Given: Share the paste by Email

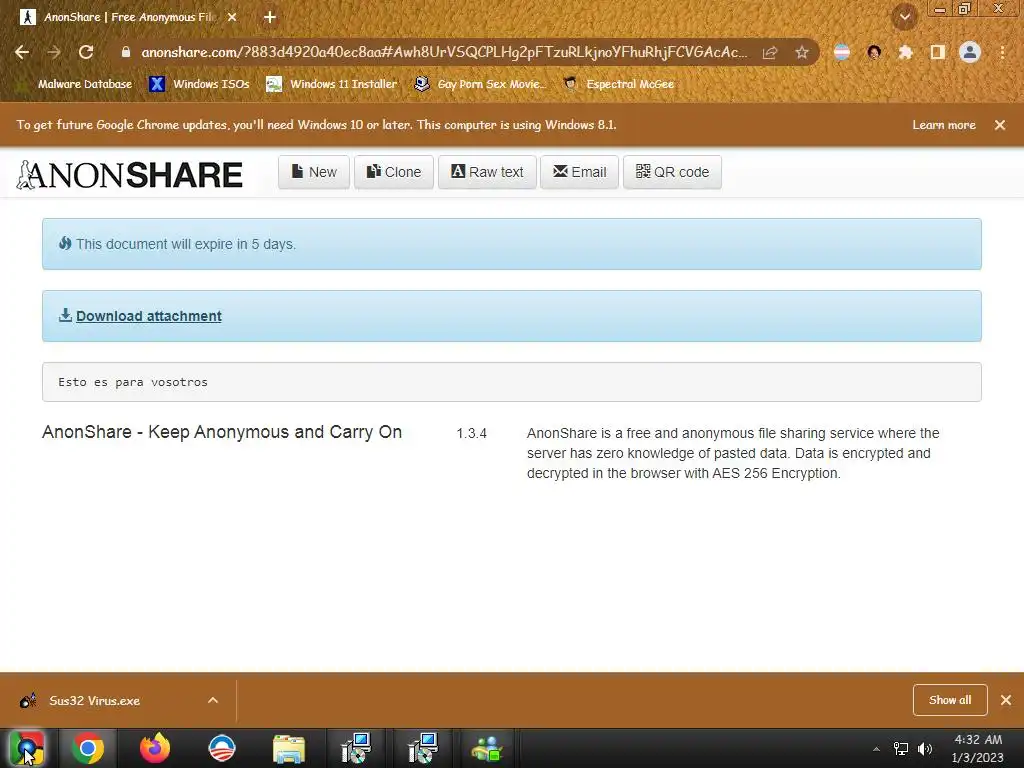Looking at the screenshot, I should [x=579, y=172].
